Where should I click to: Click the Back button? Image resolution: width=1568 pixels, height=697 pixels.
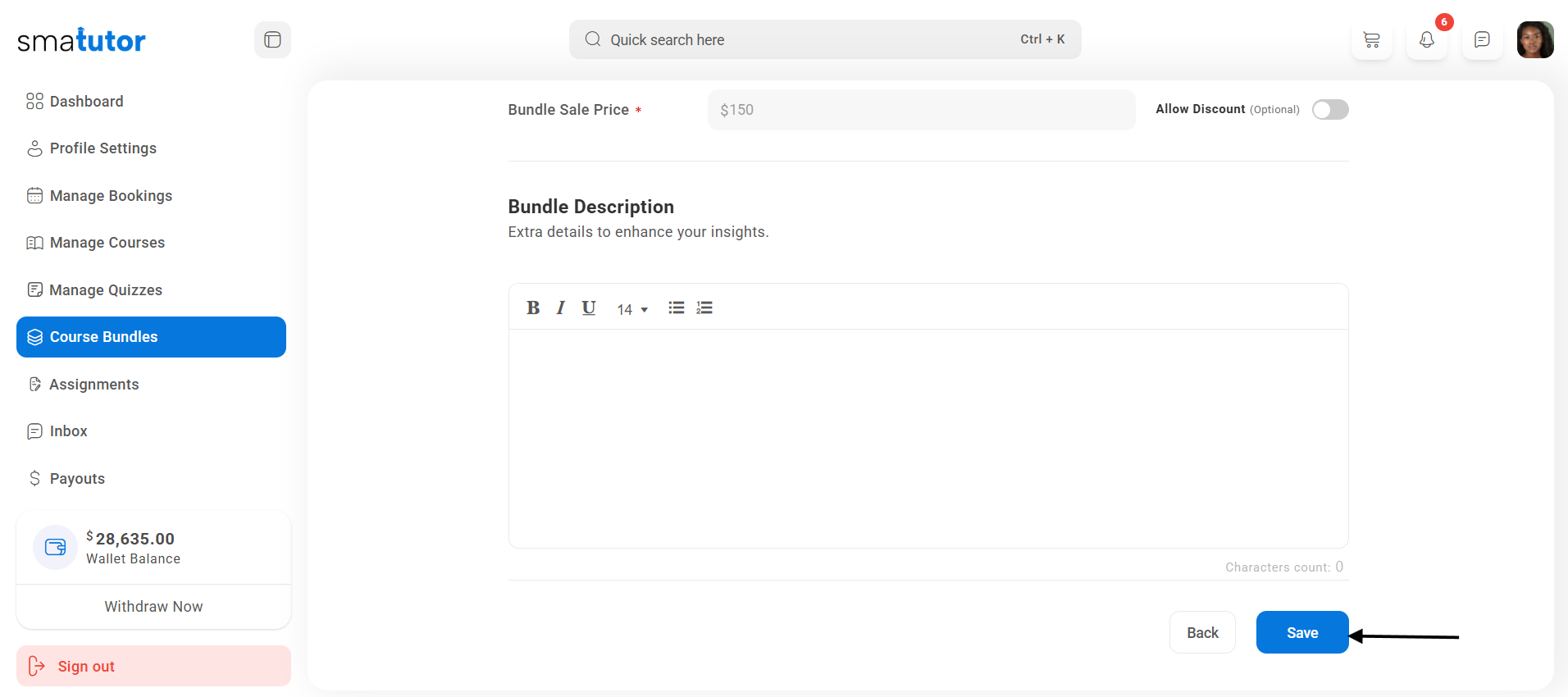click(1202, 632)
